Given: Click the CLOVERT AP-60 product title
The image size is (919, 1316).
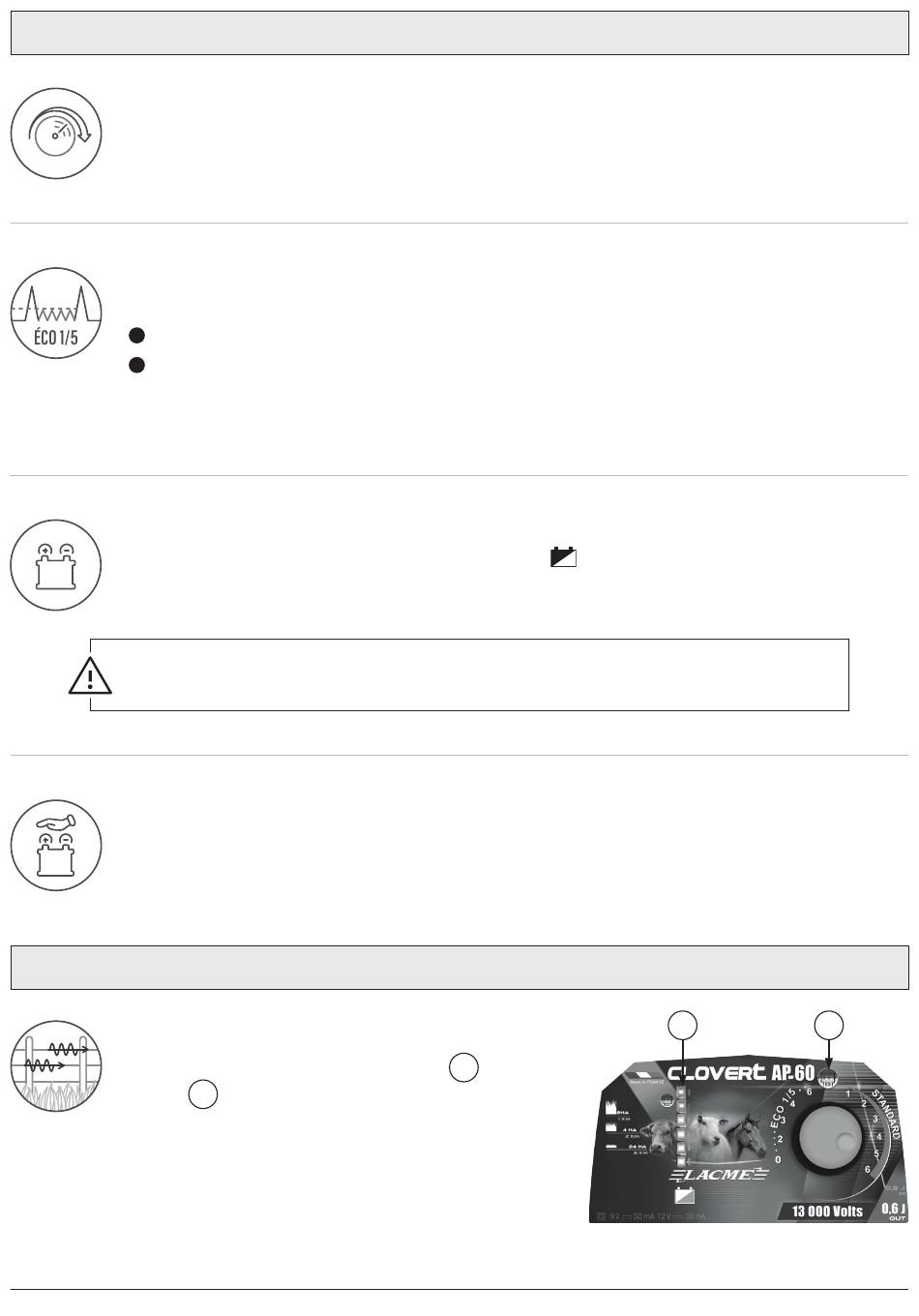Looking at the screenshot, I should coord(741,1072).
